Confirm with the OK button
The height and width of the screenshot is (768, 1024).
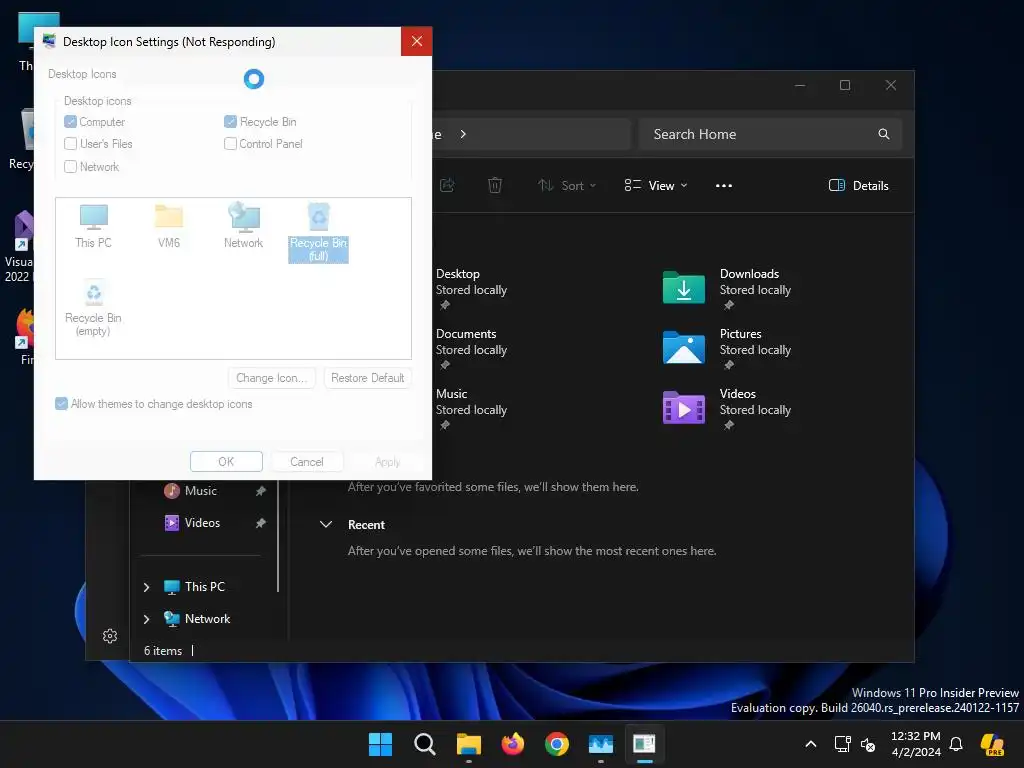tap(226, 462)
